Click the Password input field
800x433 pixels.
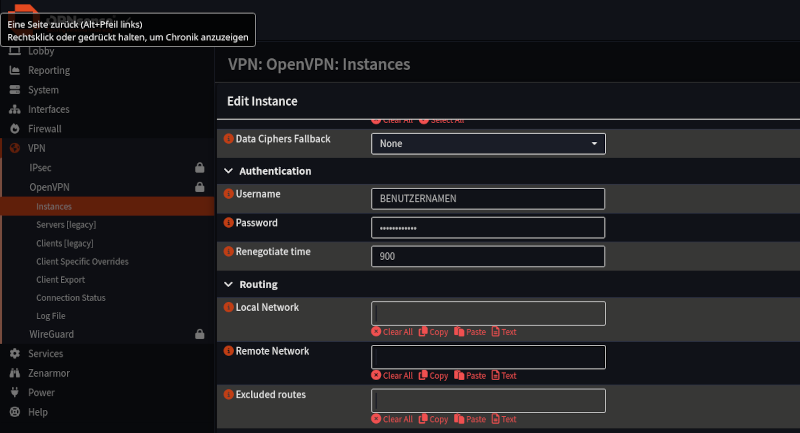pos(488,228)
